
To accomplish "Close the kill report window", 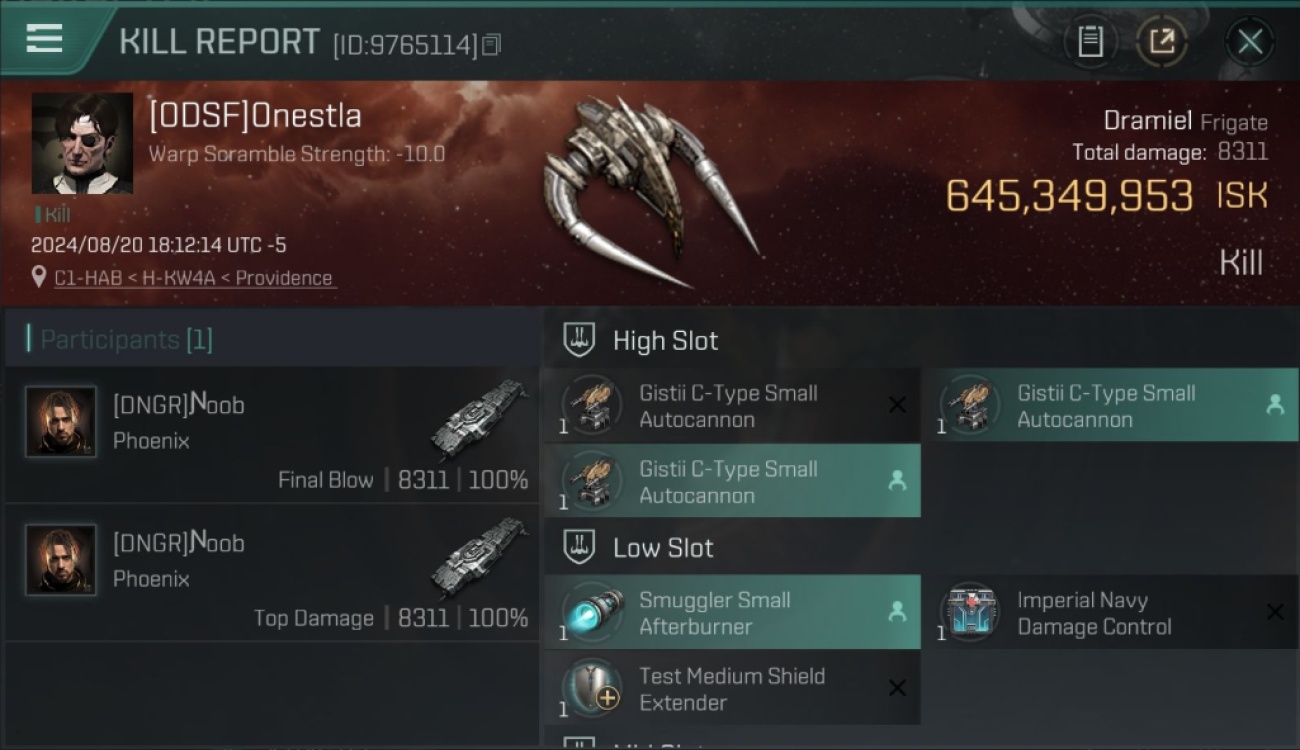I will (1249, 41).
